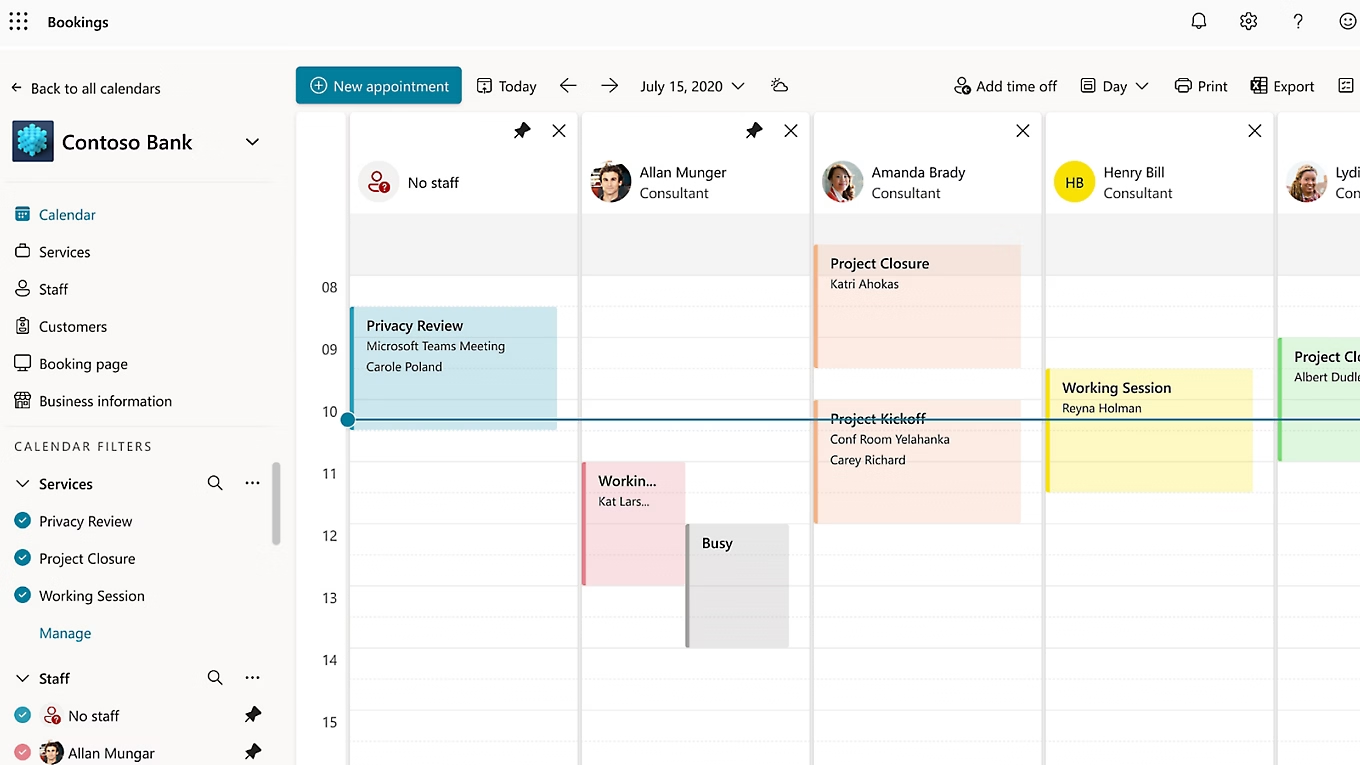Open the Calendar section in the sidebar
The width and height of the screenshot is (1360, 765).
66,214
